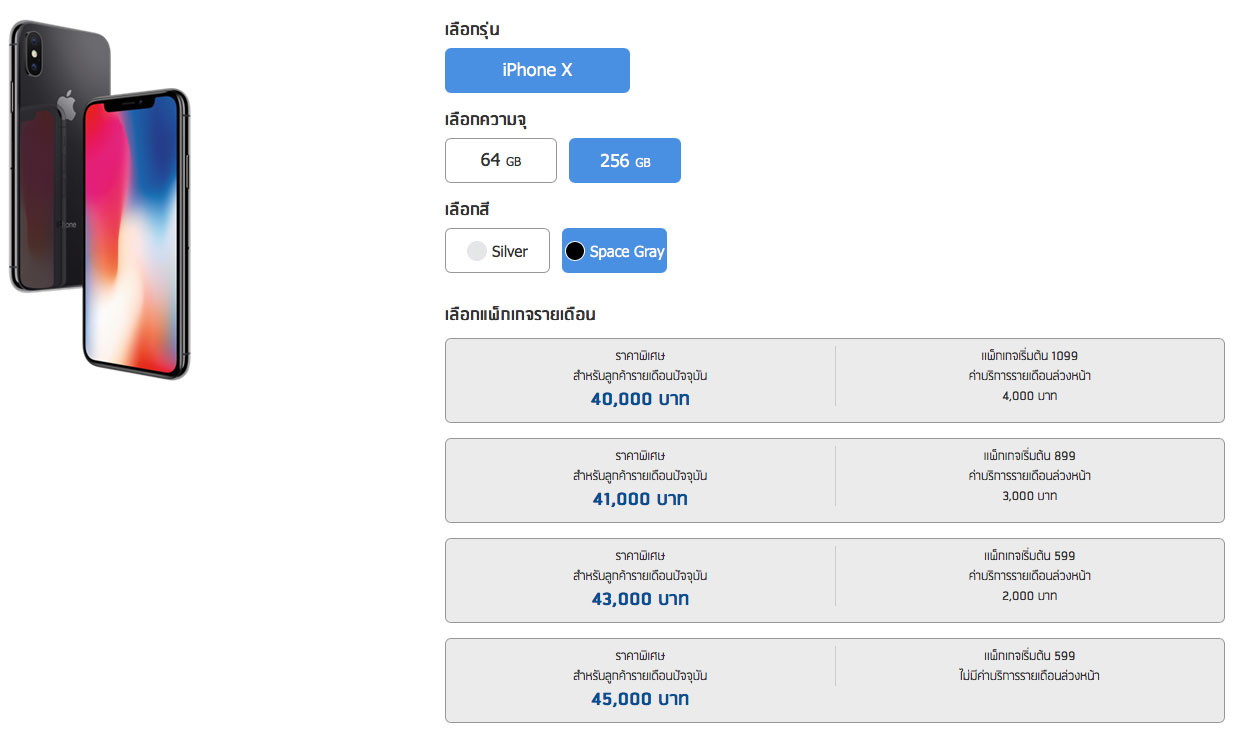This screenshot has height=737, width=1244.
Task: Pick the Silver color option
Action: 497,251
